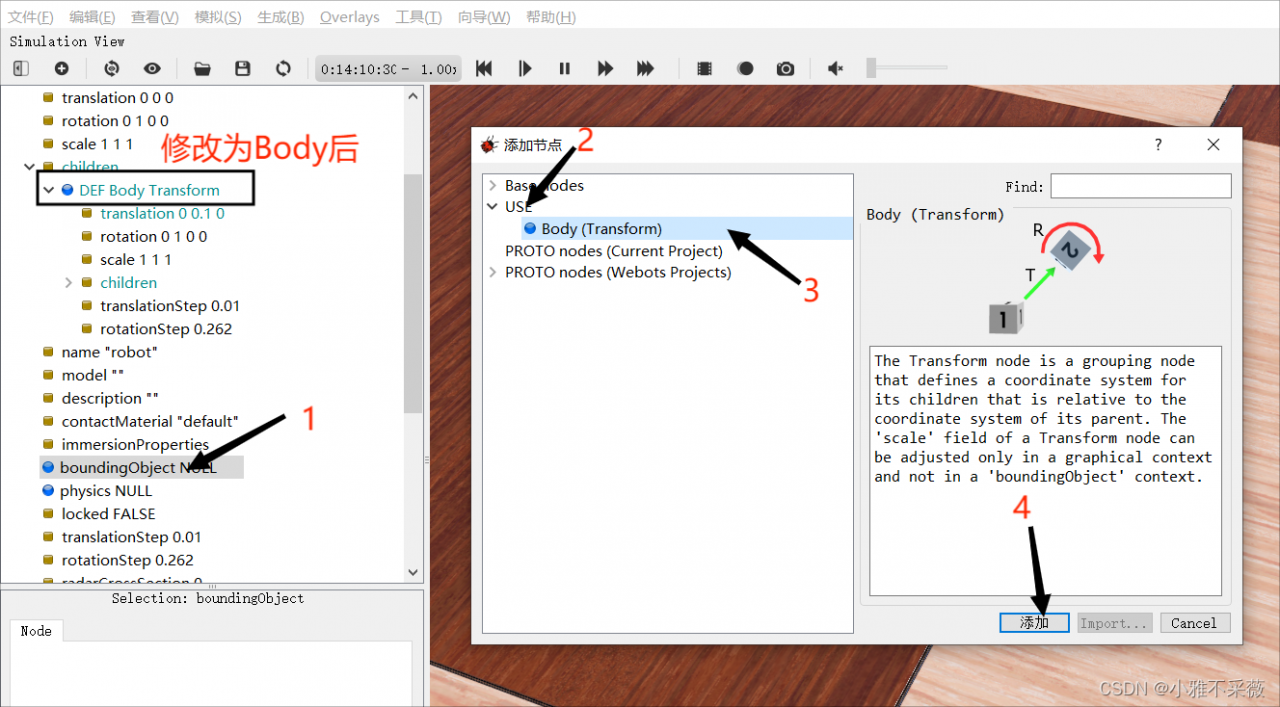Mute sound using the speaker icon
Screen dimensions: 1280x707
coord(835,68)
